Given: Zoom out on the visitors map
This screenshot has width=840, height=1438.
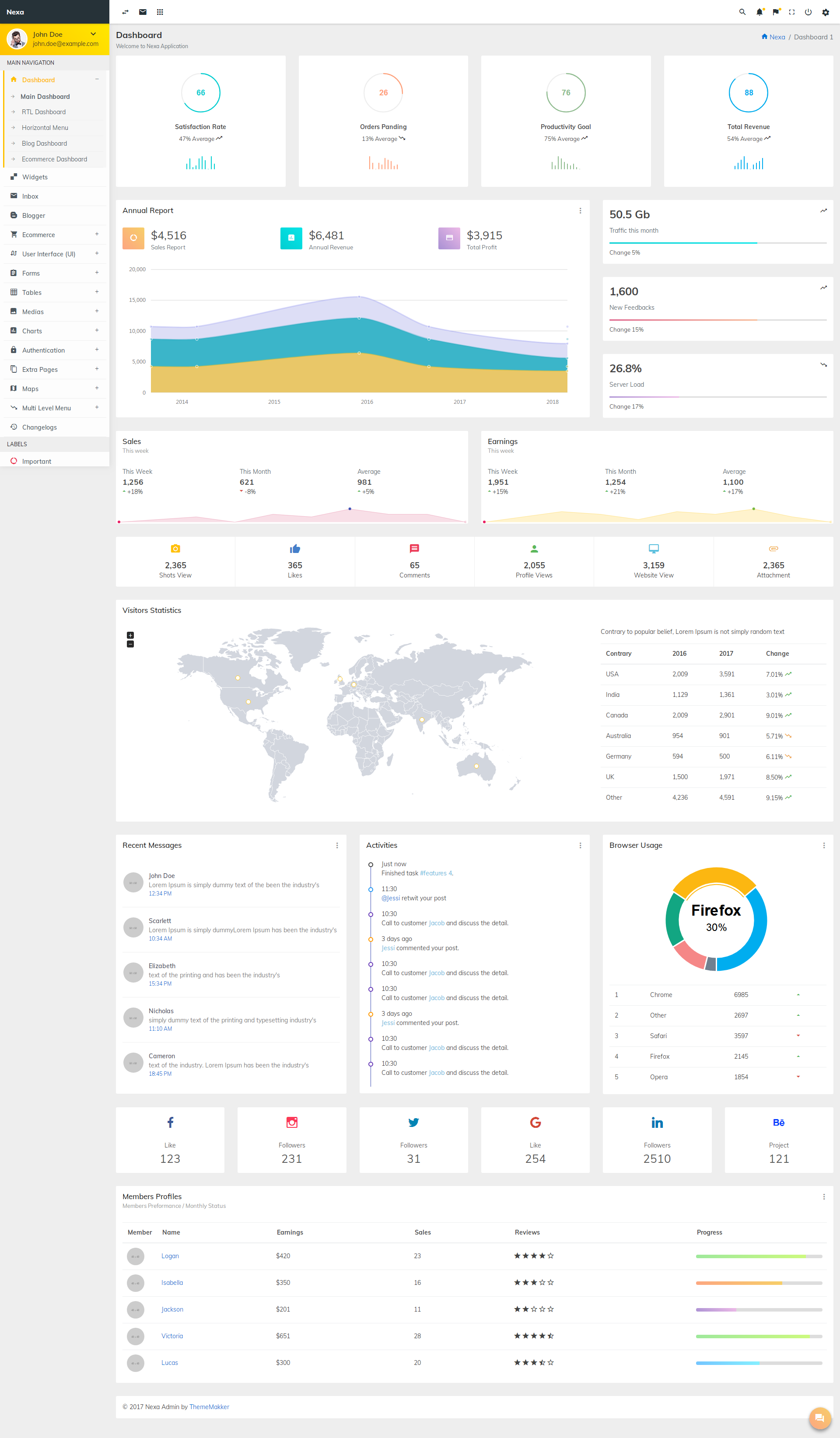Looking at the screenshot, I should point(130,644).
